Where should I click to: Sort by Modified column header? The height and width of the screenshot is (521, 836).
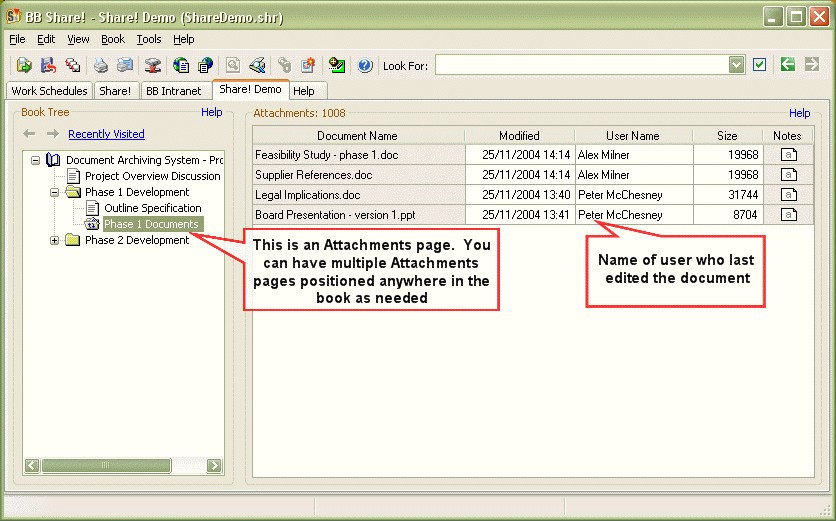(x=519, y=135)
